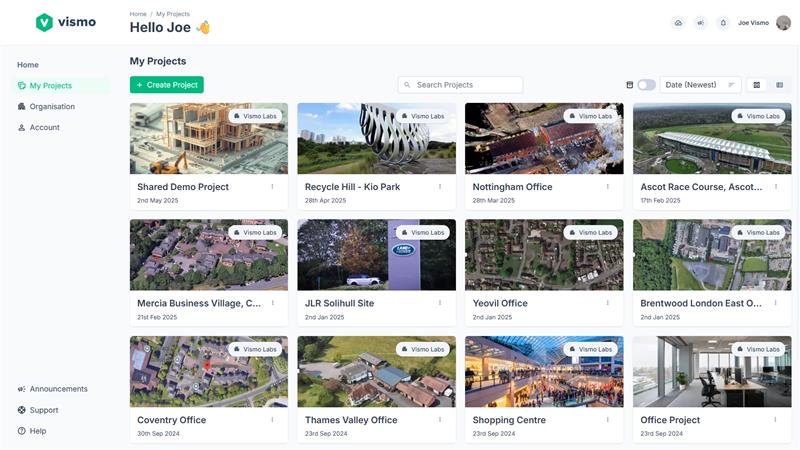
Task: Click Joe Vismo profile avatar
Action: click(x=783, y=22)
